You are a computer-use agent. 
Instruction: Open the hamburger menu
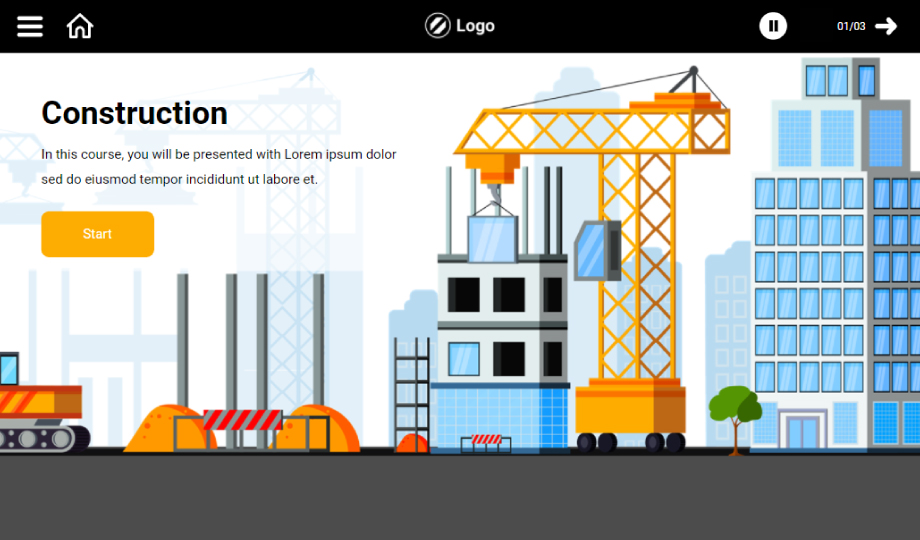[30, 26]
